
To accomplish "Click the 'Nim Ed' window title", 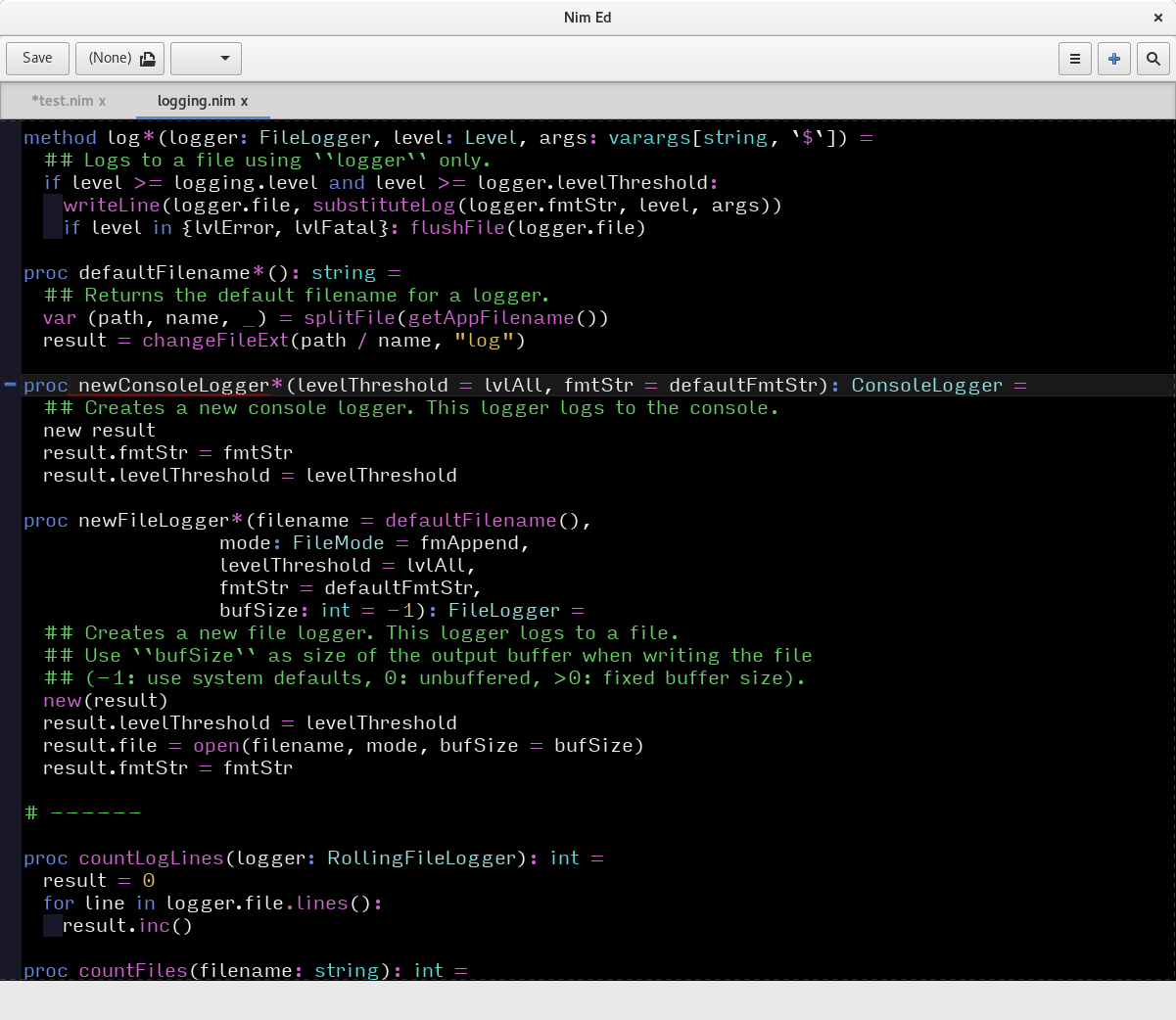I will tap(588, 18).
